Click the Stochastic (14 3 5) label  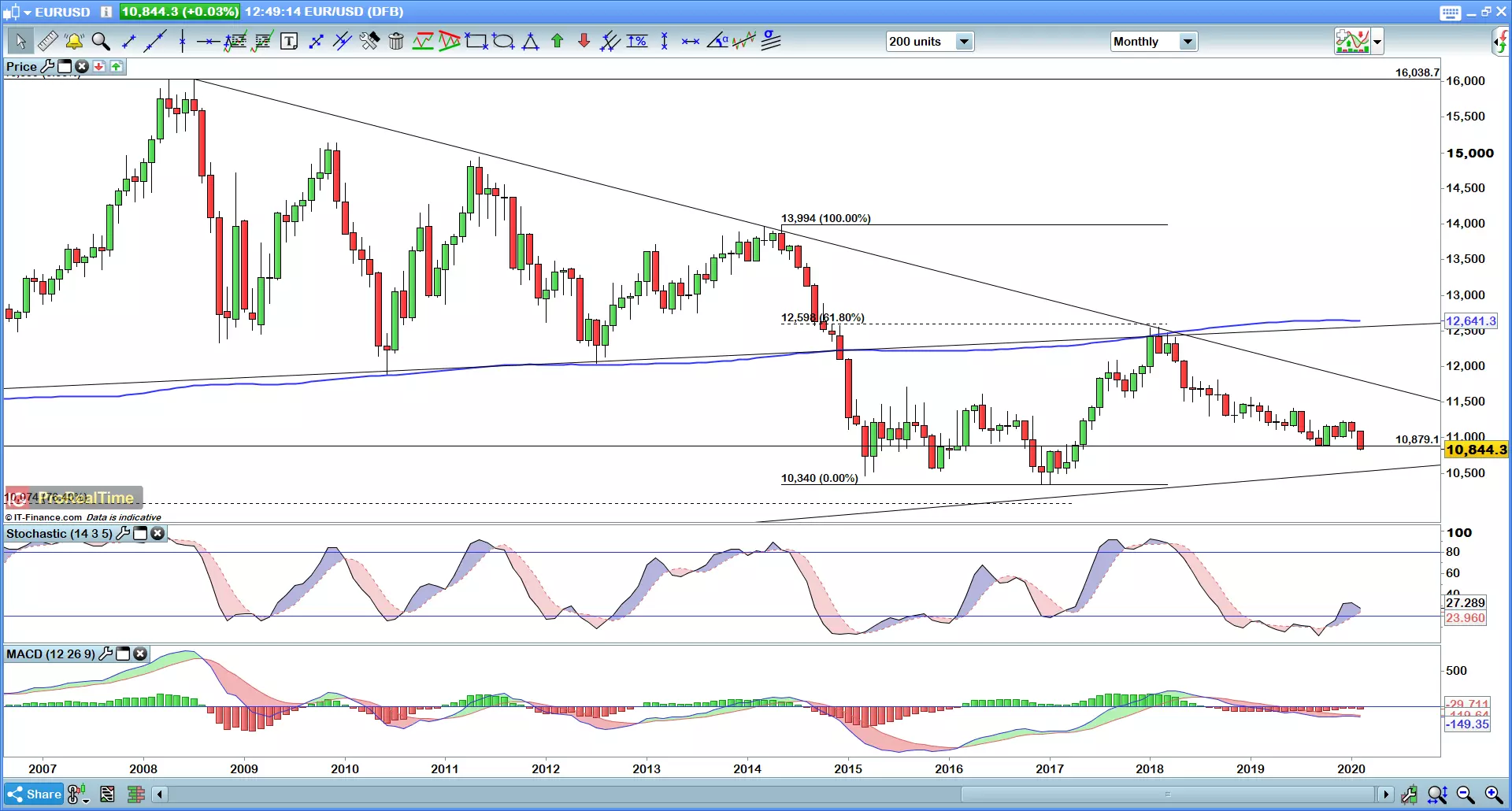pos(59,534)
